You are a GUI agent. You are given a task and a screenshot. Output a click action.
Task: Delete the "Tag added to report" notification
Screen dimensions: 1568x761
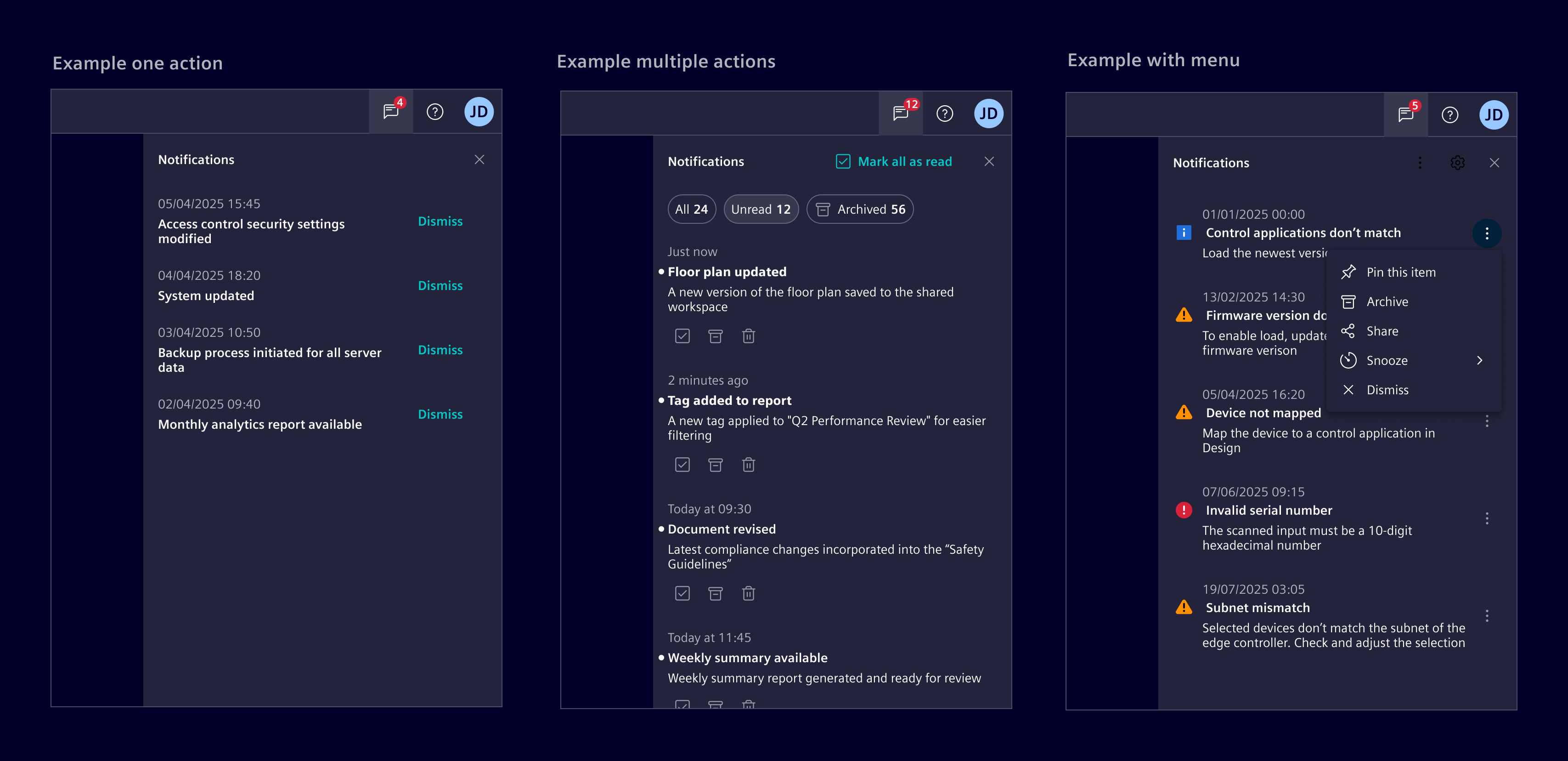tap(748, 465)
